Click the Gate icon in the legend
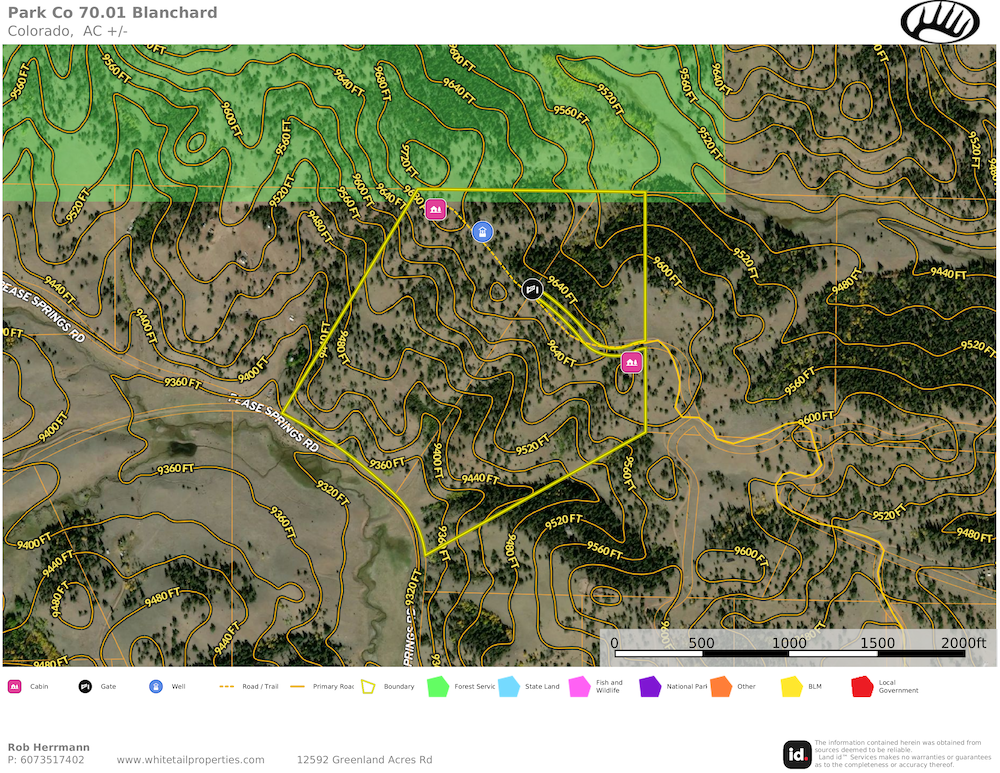The image size is (1000, 773). [x=85, y=687]
